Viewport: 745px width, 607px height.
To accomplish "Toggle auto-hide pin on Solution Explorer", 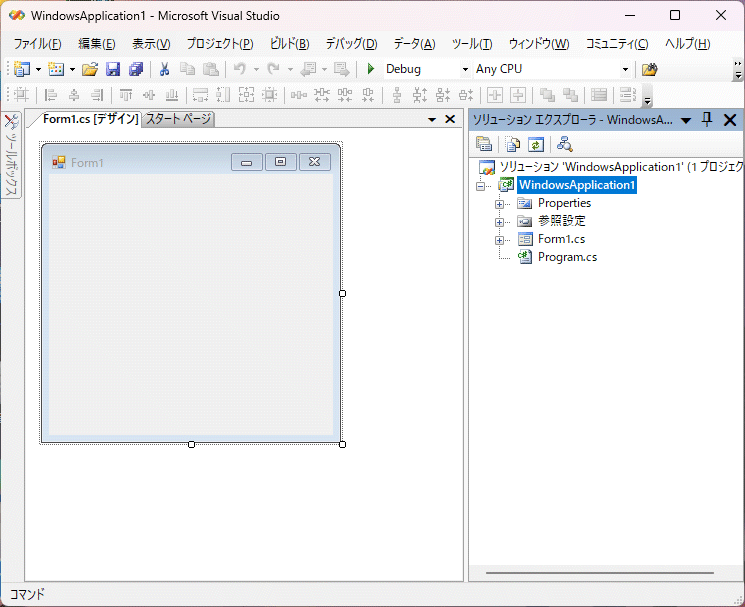I will (707, 120).
